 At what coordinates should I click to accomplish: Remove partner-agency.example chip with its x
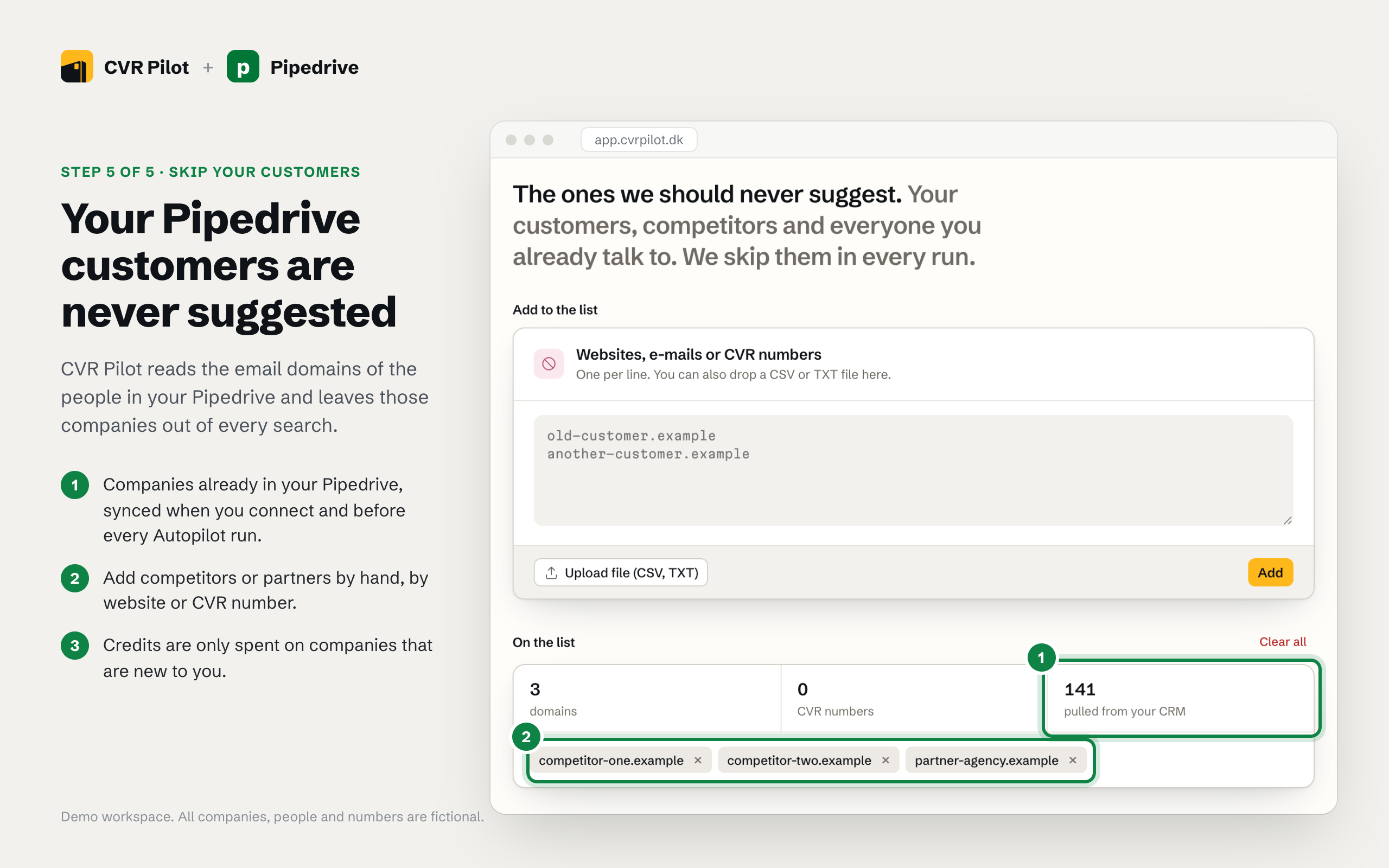pyautogui.click(x=1073, y=760)
